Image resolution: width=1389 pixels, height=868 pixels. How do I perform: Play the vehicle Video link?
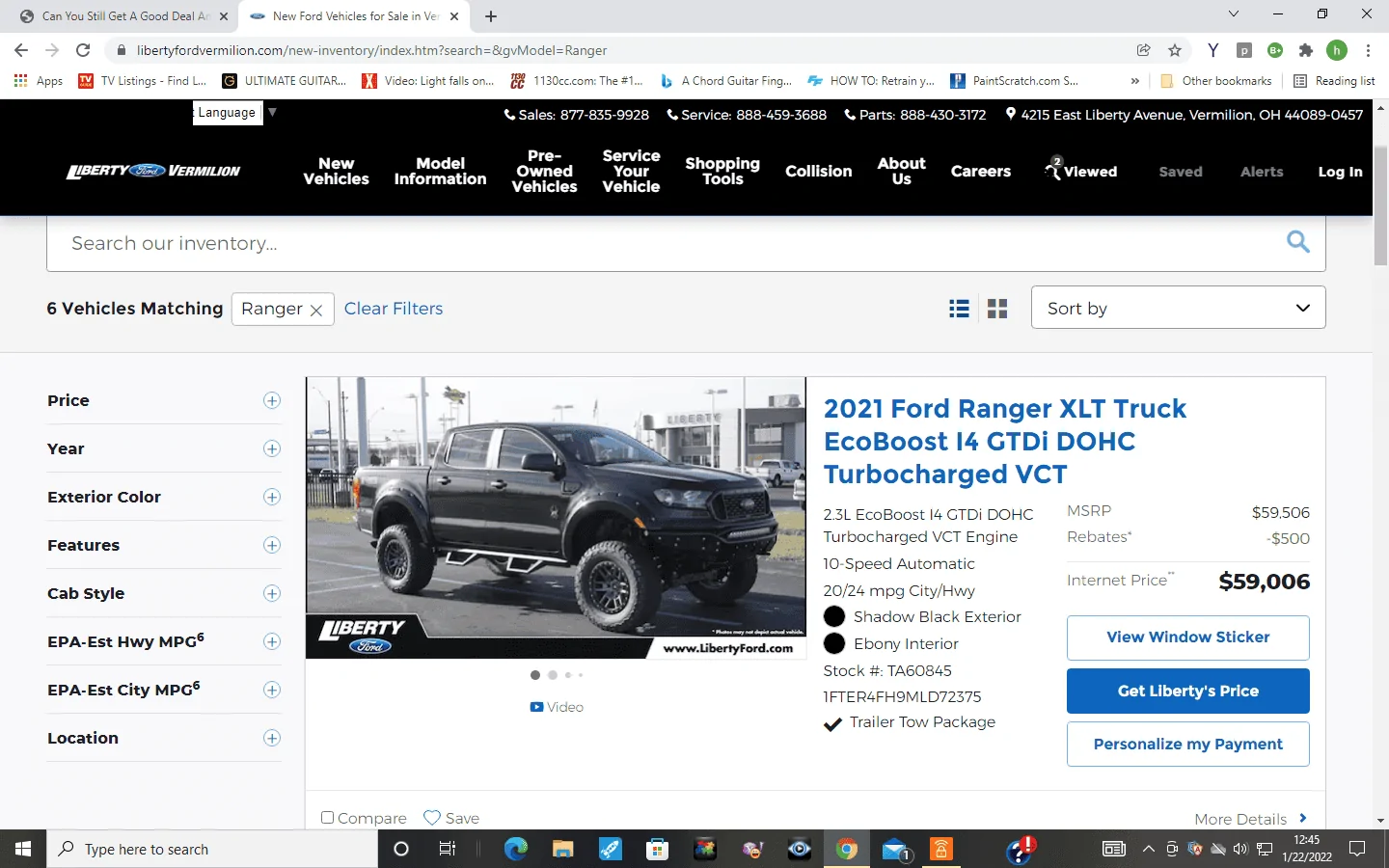(x=557, y=707)
